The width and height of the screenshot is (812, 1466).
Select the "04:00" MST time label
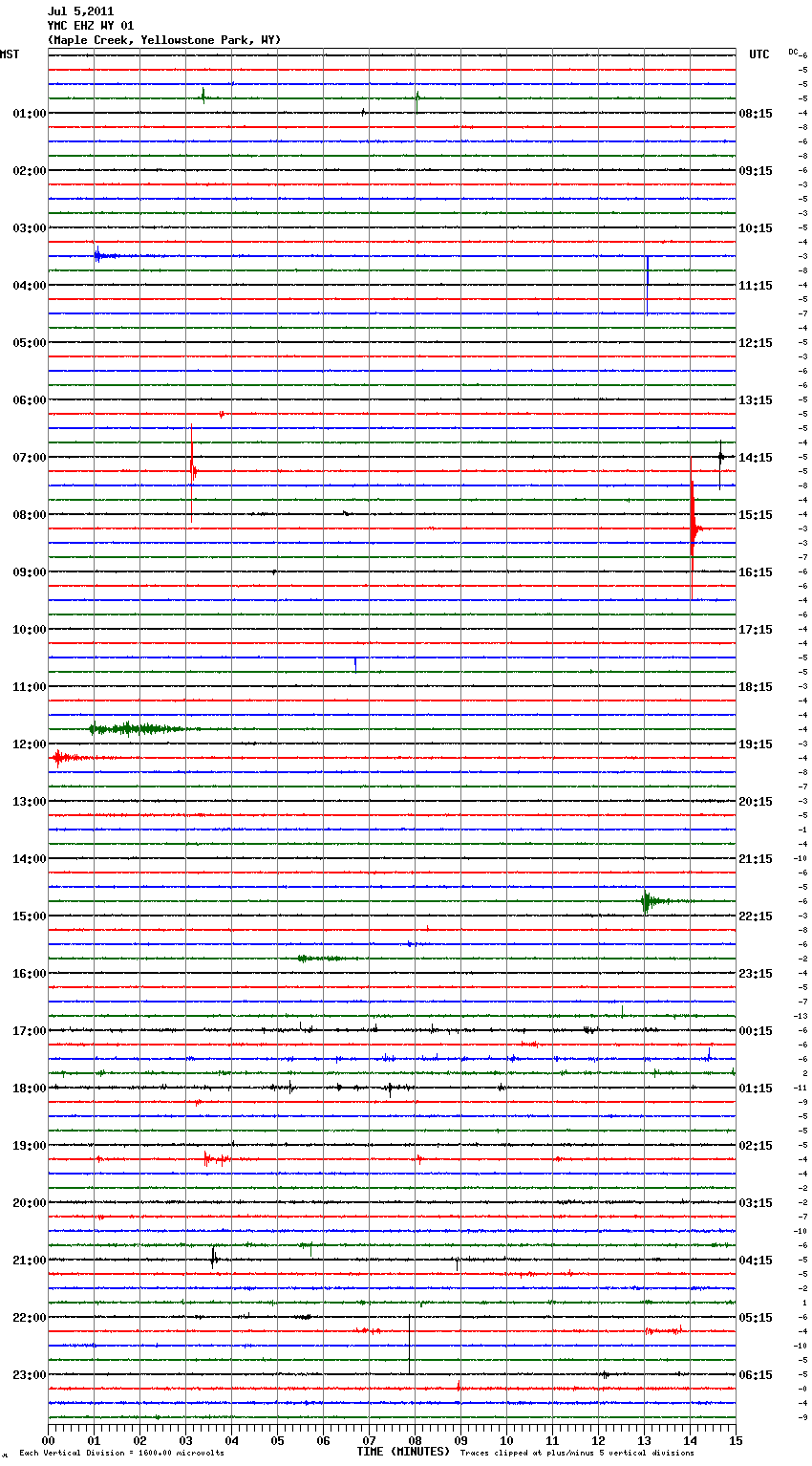[30, 286]
